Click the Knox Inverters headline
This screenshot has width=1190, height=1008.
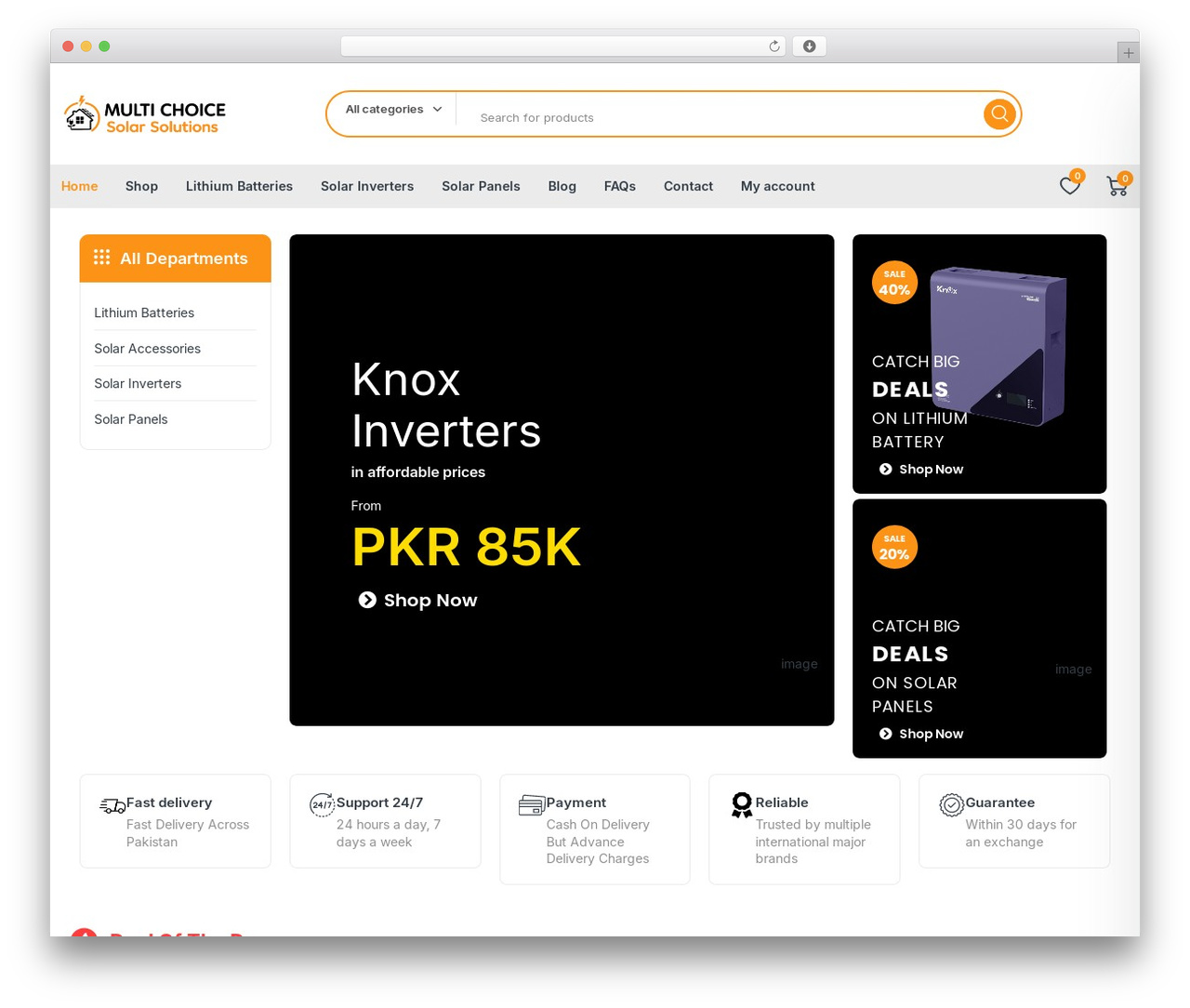(x=446, y=405)
